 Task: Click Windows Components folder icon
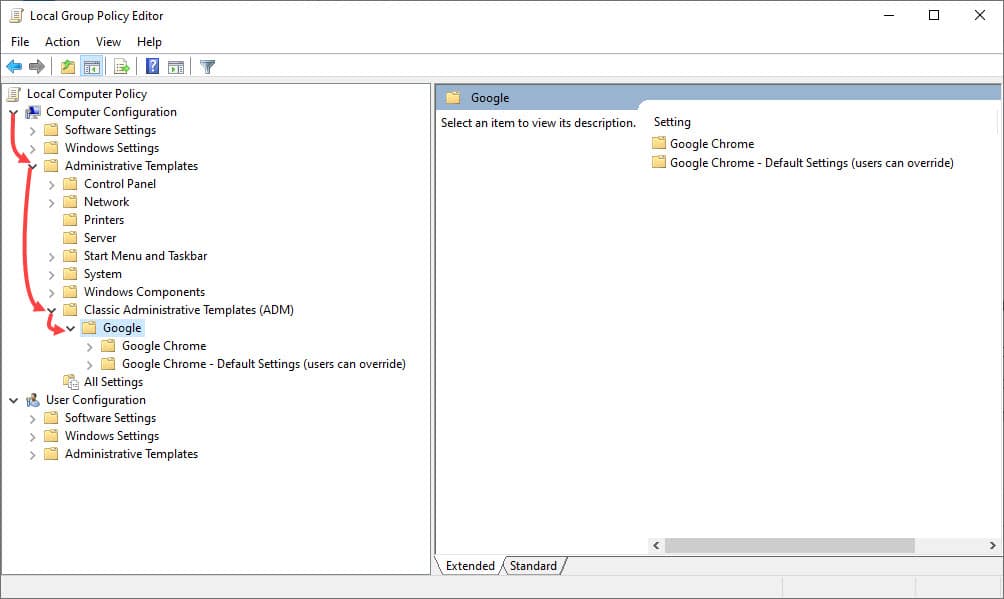[70, 292]
